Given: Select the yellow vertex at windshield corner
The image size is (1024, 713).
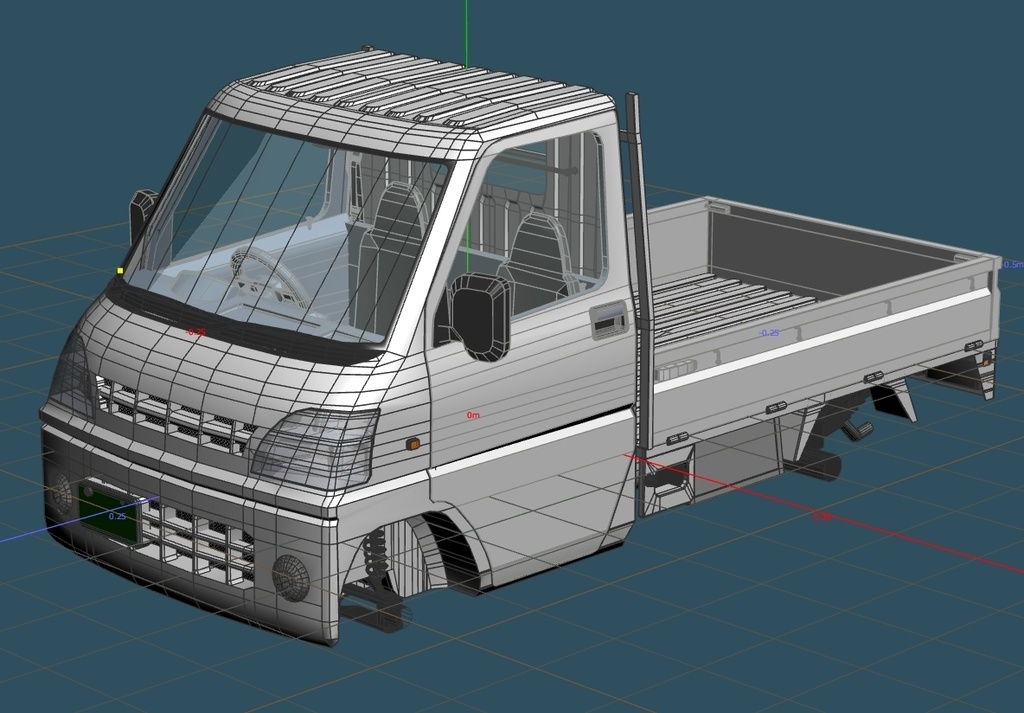Looking at the screenshot, I should coord(120,270).
